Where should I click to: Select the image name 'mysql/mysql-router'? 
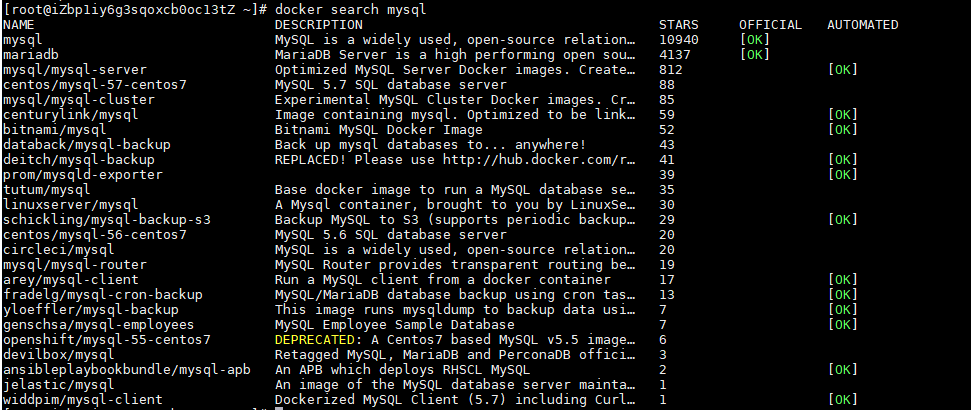coord(75,264)
